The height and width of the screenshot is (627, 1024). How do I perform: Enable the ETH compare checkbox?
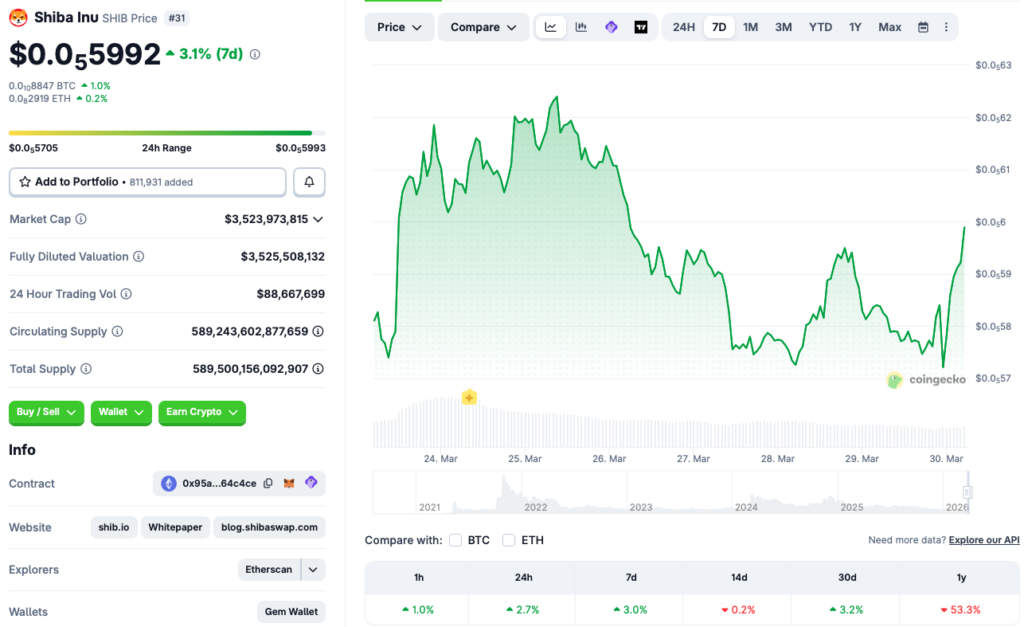pyautogui.click(x=509, y=540)
